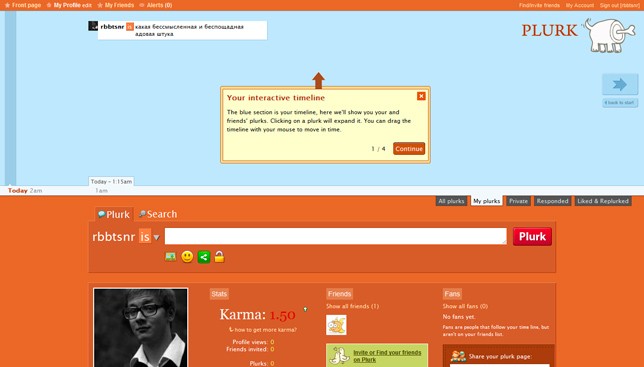Open the smiley emoticon picker
This screenshot has height=367, width=644.
pos(187,257)
